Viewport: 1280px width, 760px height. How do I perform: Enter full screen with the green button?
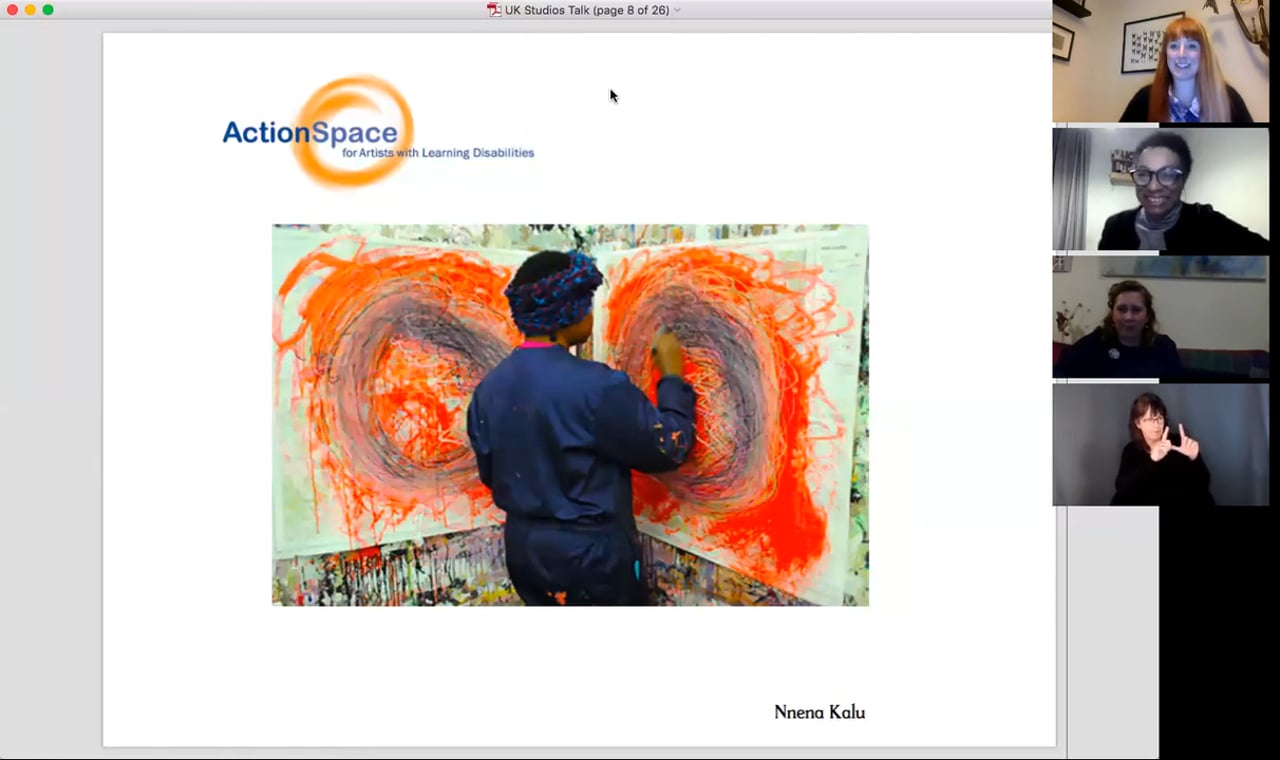click(48, 10)
